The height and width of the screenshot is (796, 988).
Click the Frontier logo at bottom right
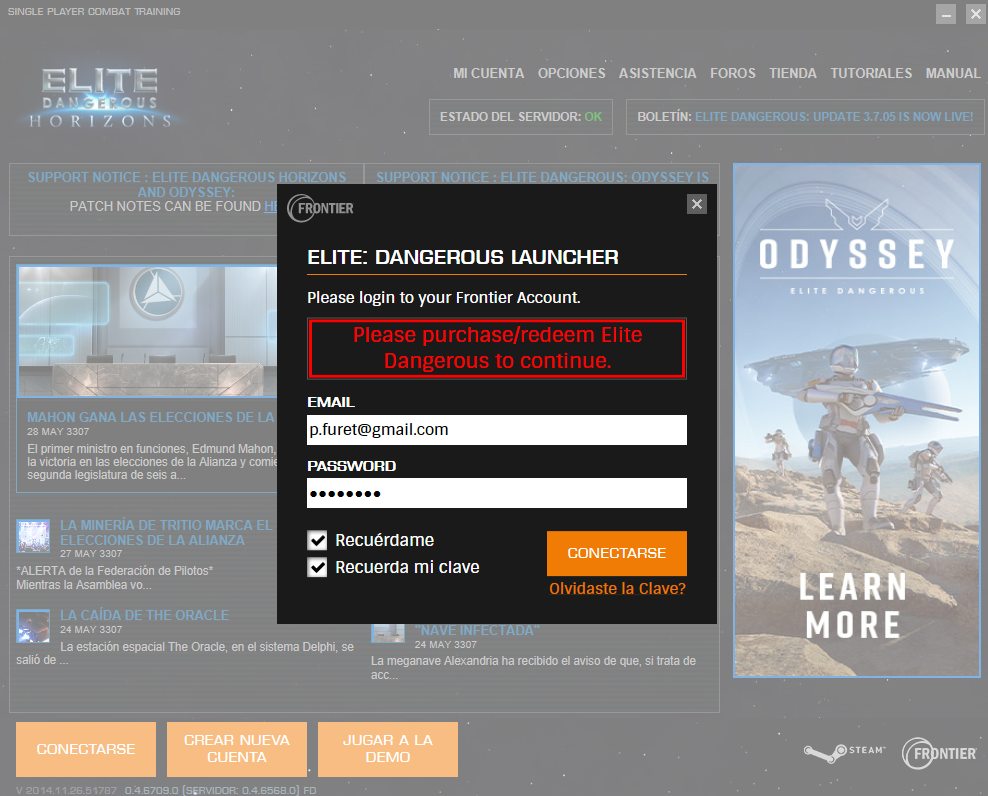pos(939,753)
